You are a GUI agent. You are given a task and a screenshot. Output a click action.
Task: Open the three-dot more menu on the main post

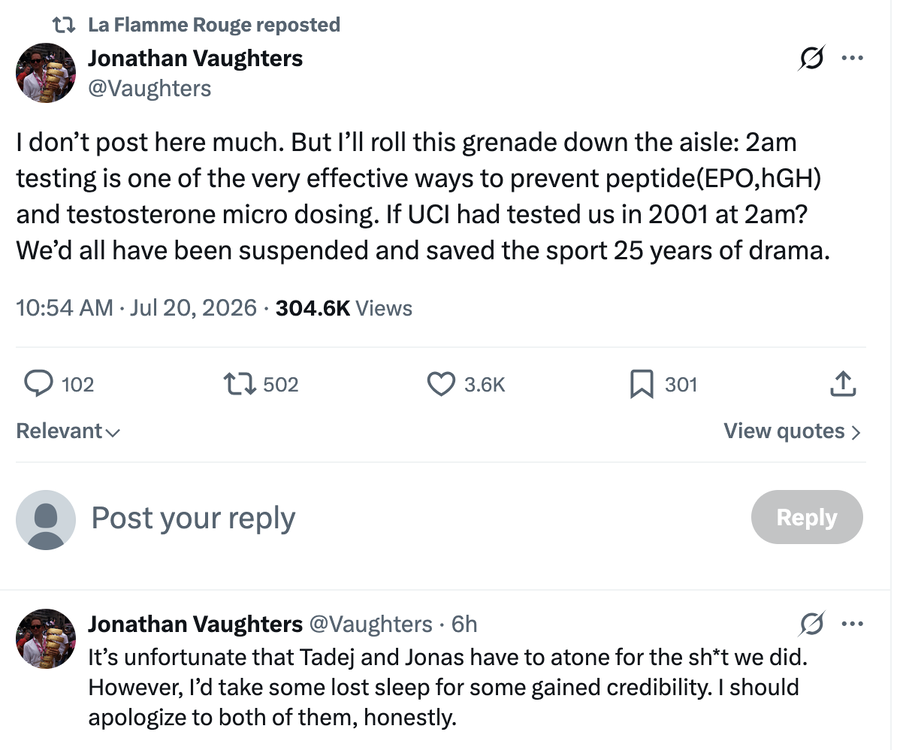coord(853,58)
